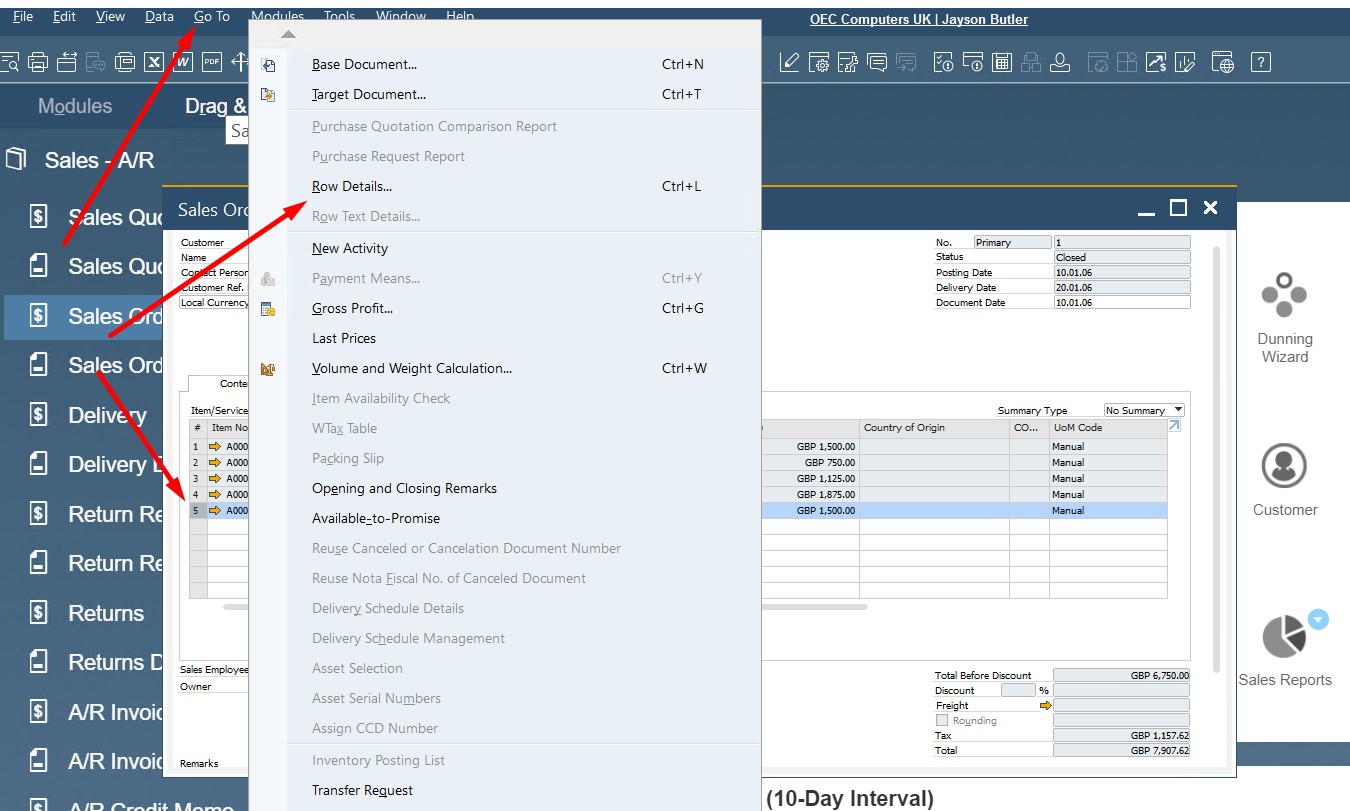Screen dimensions: 1350x811
Task: Open the Window menu
Action: pos(400,16)
